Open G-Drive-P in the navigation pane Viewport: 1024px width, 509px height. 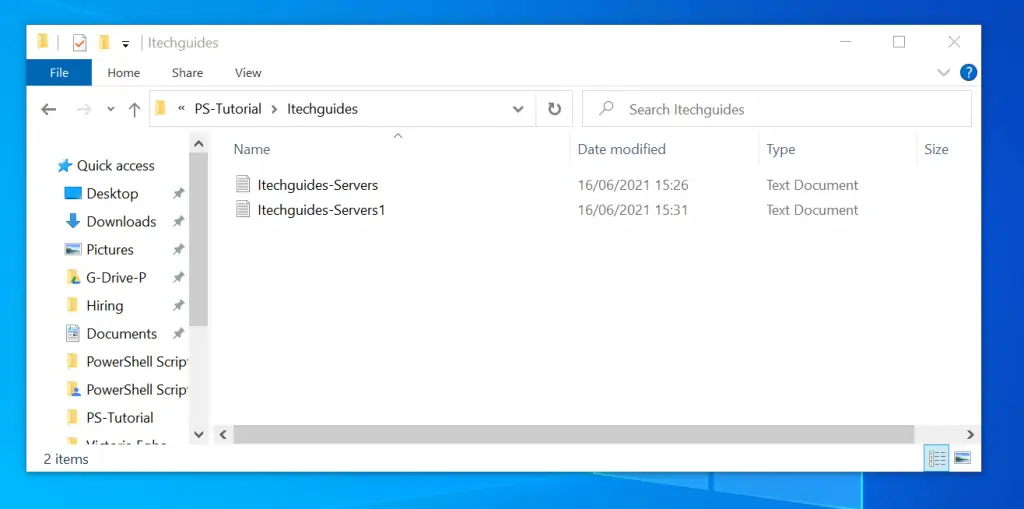point(116,278)
